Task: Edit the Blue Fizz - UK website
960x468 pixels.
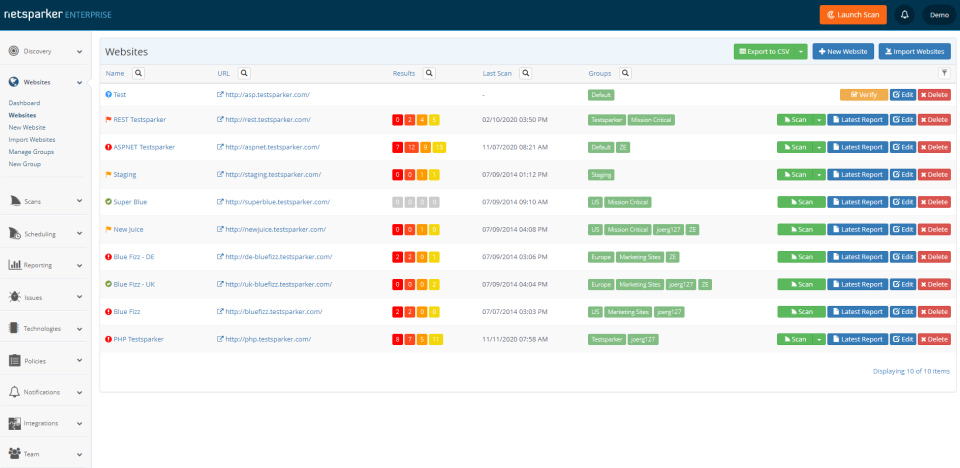Action: [903, 284]
